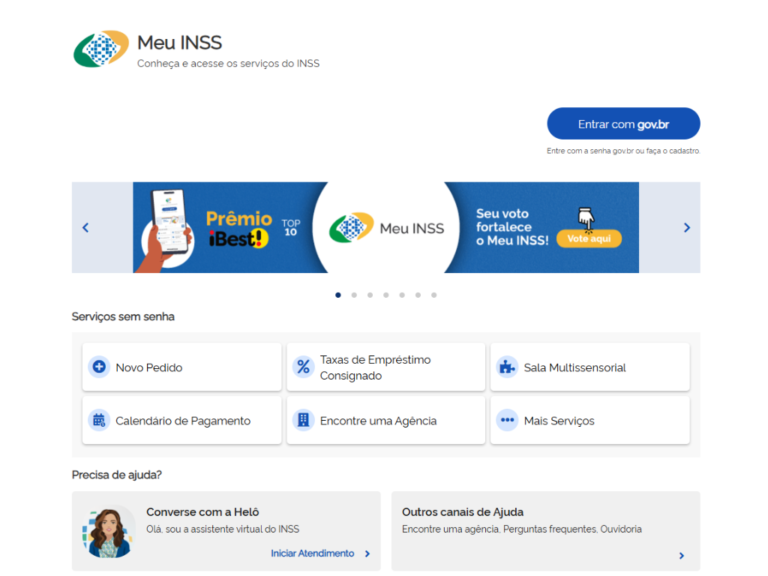Select the fourth carousel dot indicator
The height and width of the screenshot is (576, 768).
click(386, 295)
